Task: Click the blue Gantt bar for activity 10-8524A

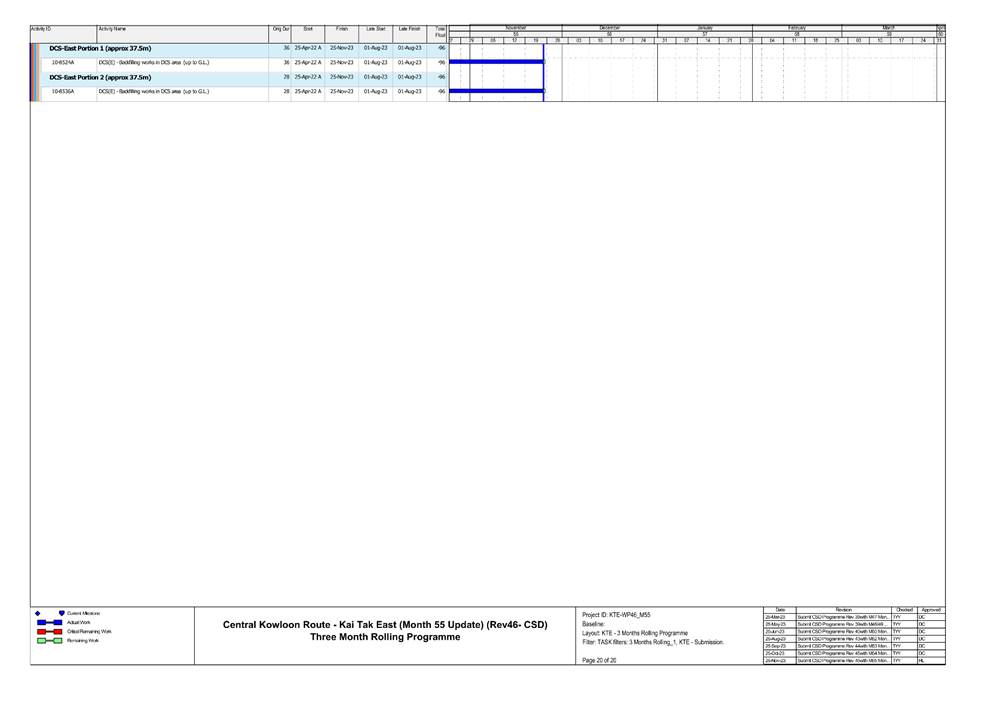Action: click(496, 62)
